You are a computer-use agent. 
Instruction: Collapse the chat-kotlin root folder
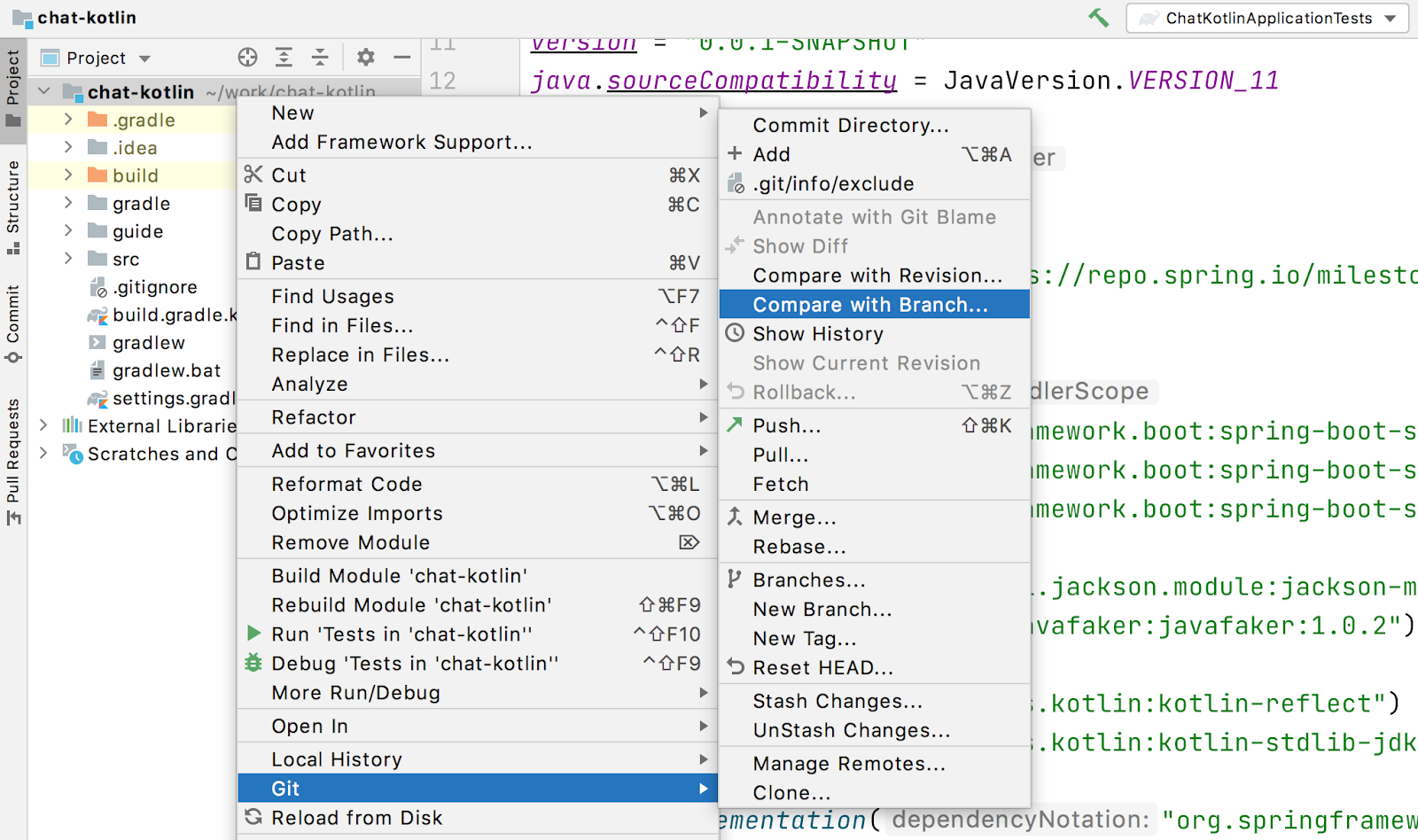coord(43,91)
